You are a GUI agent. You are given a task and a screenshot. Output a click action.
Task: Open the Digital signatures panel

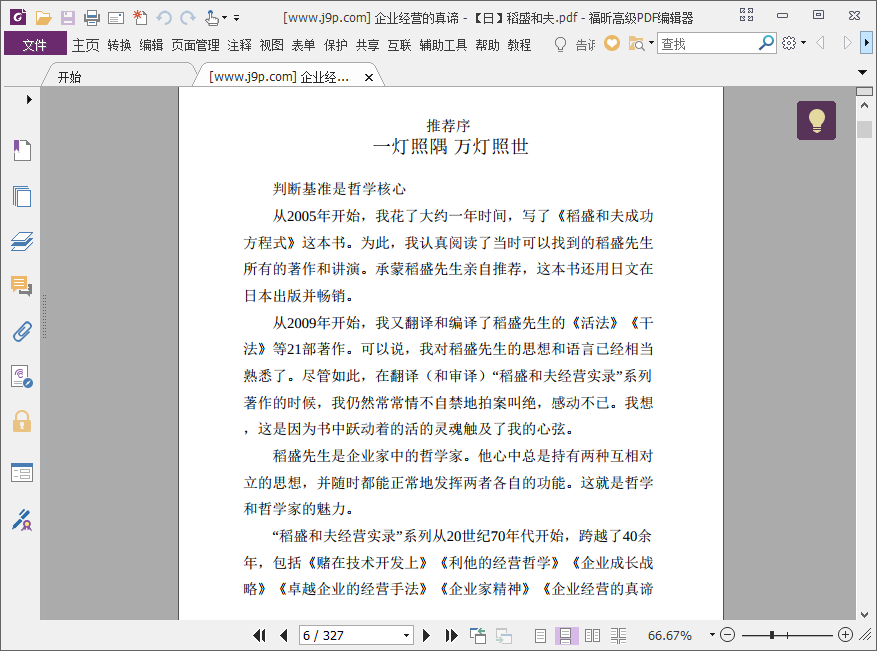(x=22, y=376)
